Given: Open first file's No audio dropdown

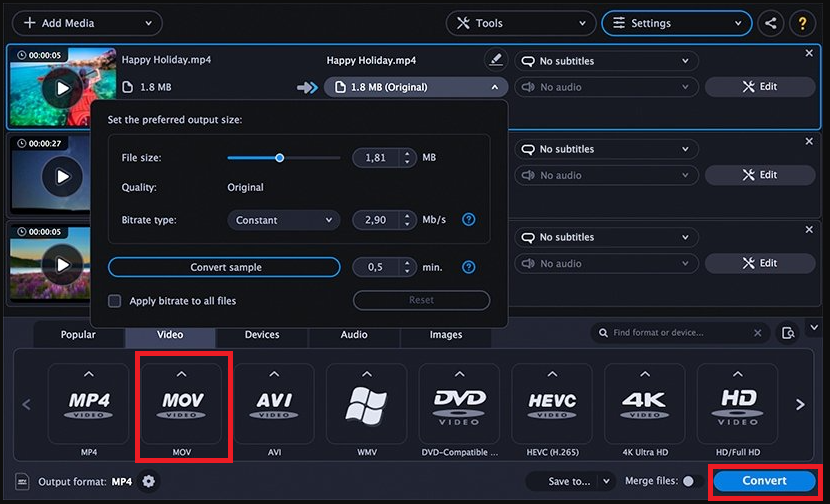Looking at the screenshot, I should point(606,87).
